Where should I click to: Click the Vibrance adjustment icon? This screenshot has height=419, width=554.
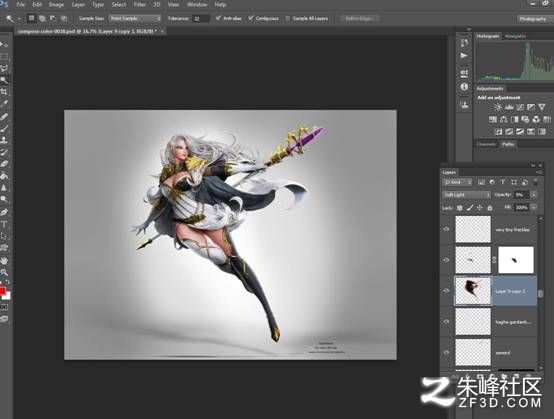tap(542, 107)
